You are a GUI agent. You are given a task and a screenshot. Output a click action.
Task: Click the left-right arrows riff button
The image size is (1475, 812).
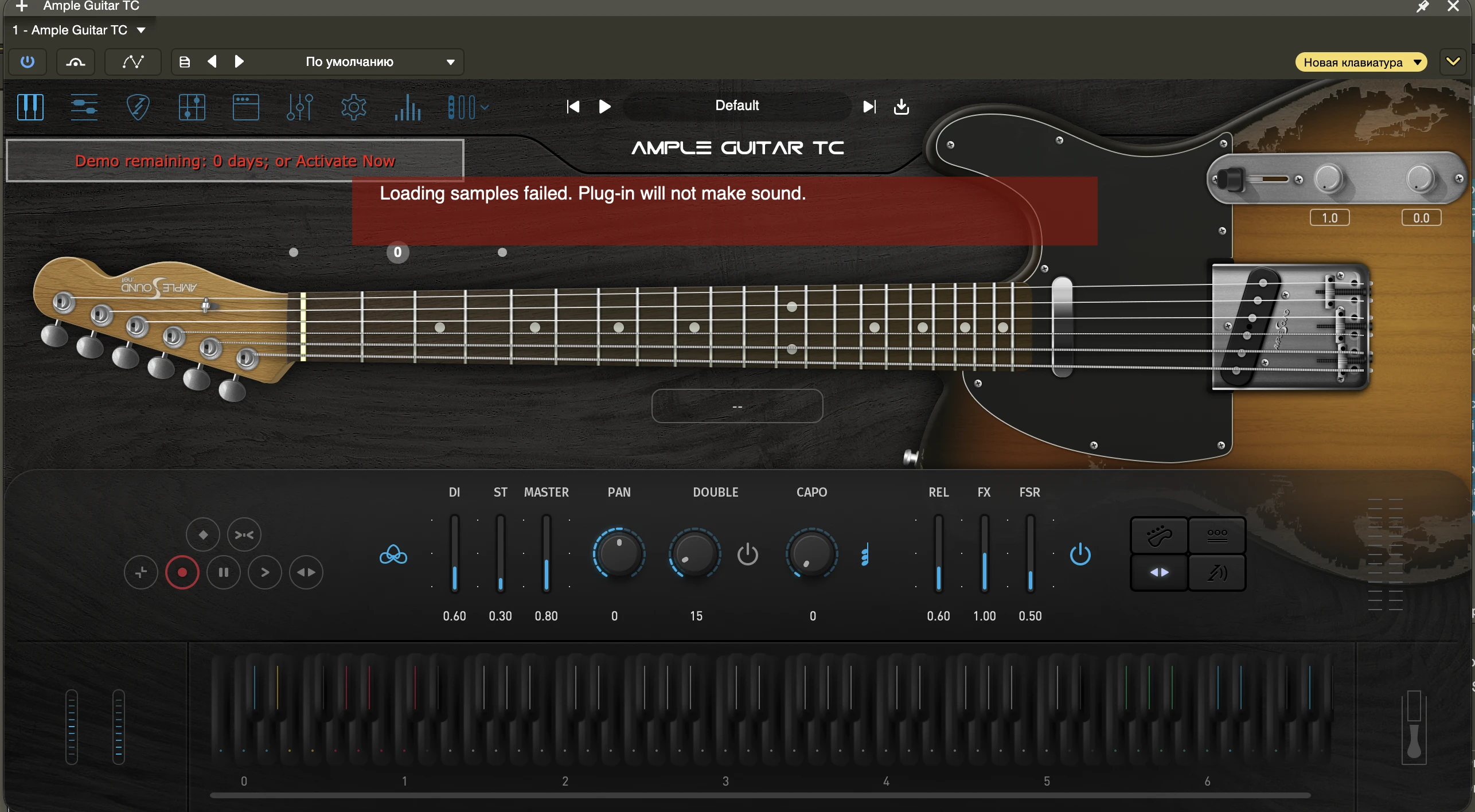point(306,572)
